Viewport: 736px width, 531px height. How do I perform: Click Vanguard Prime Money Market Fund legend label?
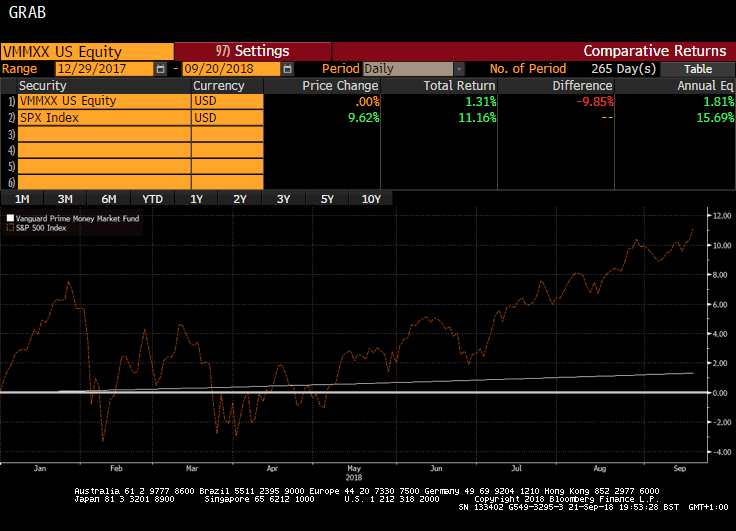tap(77, 218)
